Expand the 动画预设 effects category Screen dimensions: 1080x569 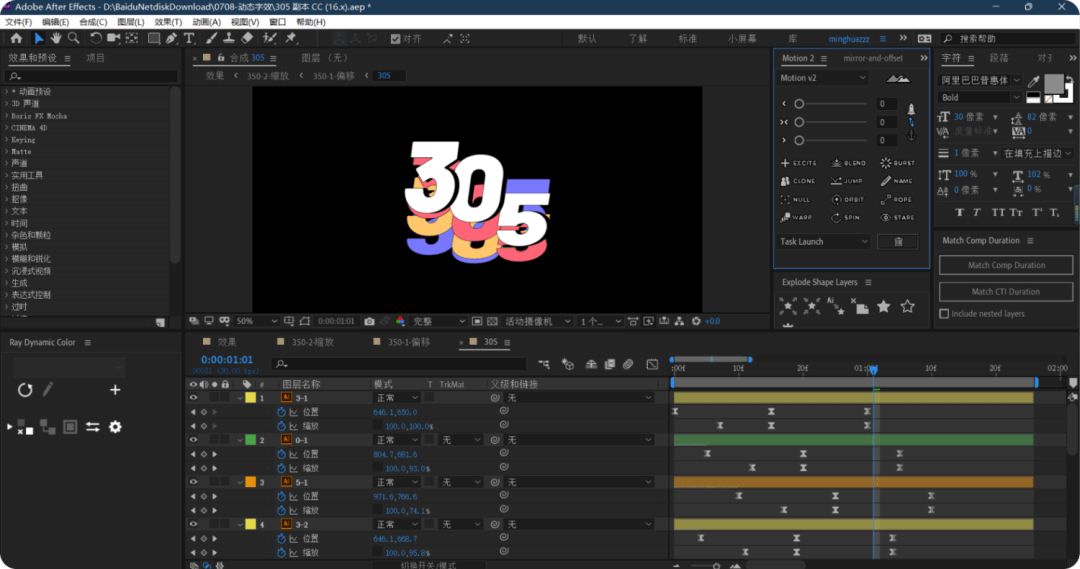(x=7, y=92)
